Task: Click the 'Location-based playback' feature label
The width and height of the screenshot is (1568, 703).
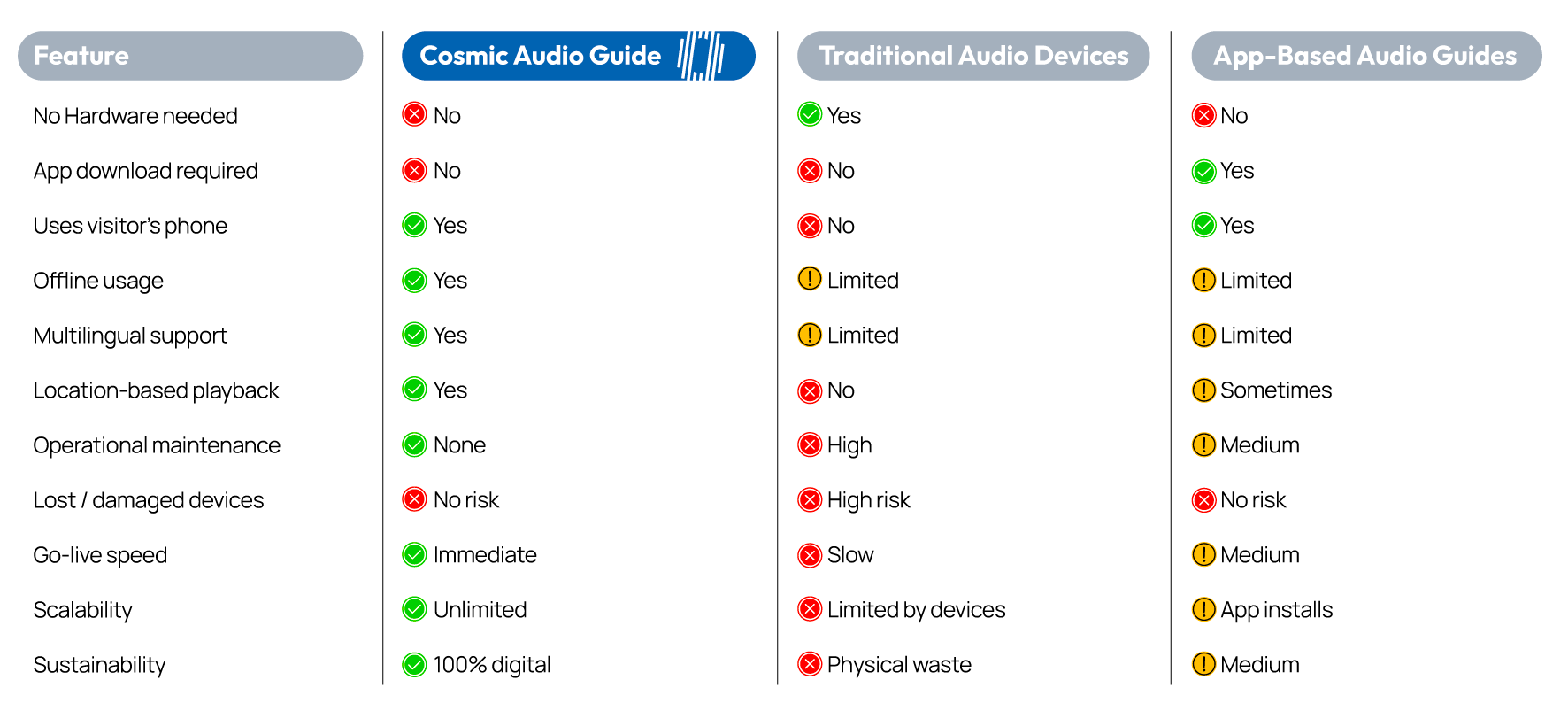Action: tap(156, 390)
